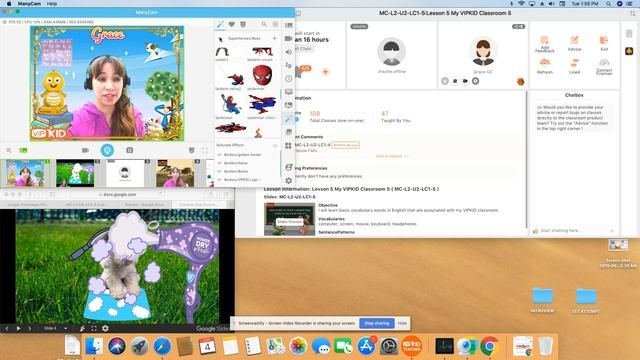Search effects with the magnifier icon
640x360 pixels.
(x=264, y=24)
